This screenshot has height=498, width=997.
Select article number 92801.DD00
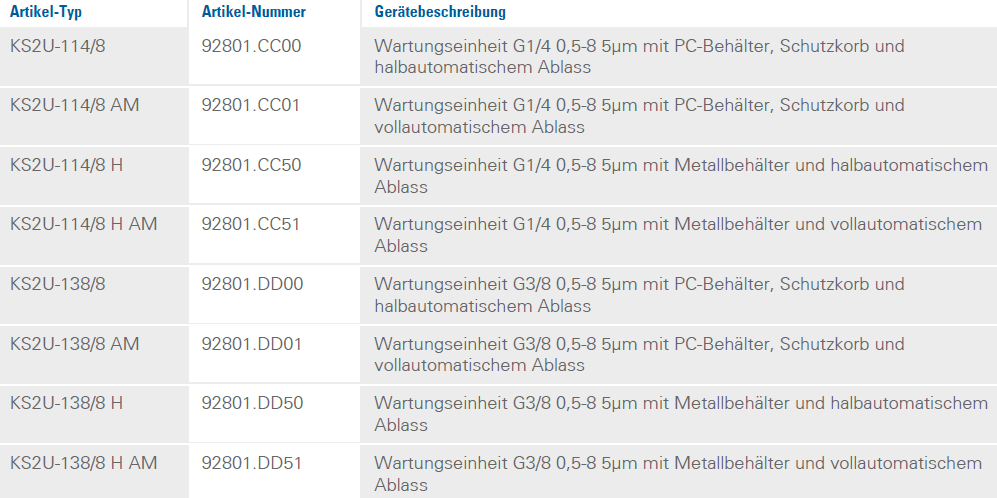[x=252, y=284]
